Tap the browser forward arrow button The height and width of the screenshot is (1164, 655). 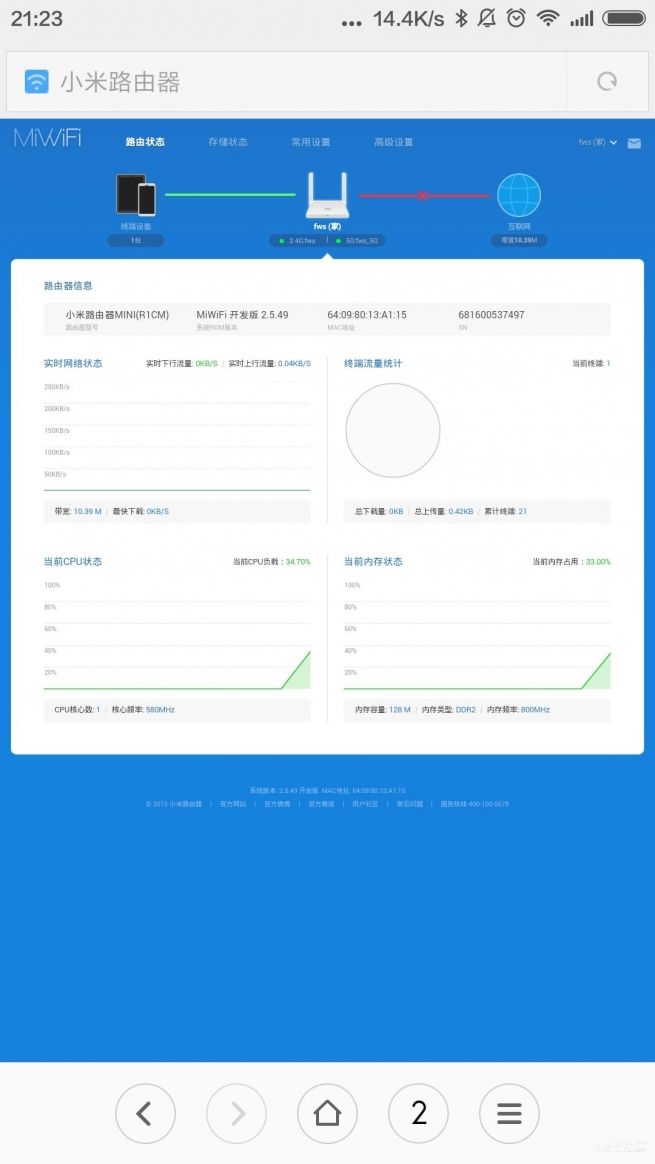tap(236, 1114)
